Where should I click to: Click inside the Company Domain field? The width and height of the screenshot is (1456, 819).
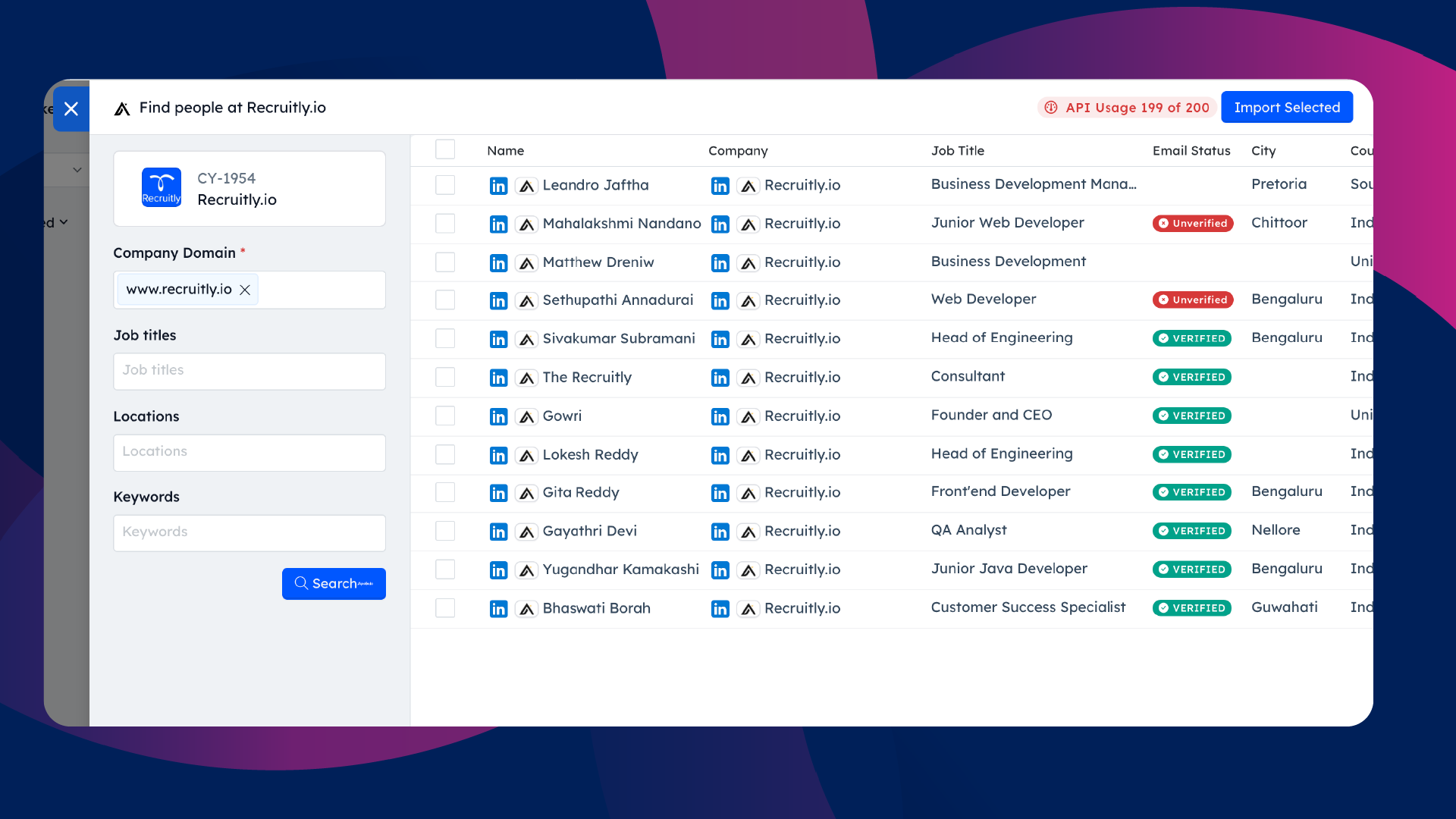[249, 290]
